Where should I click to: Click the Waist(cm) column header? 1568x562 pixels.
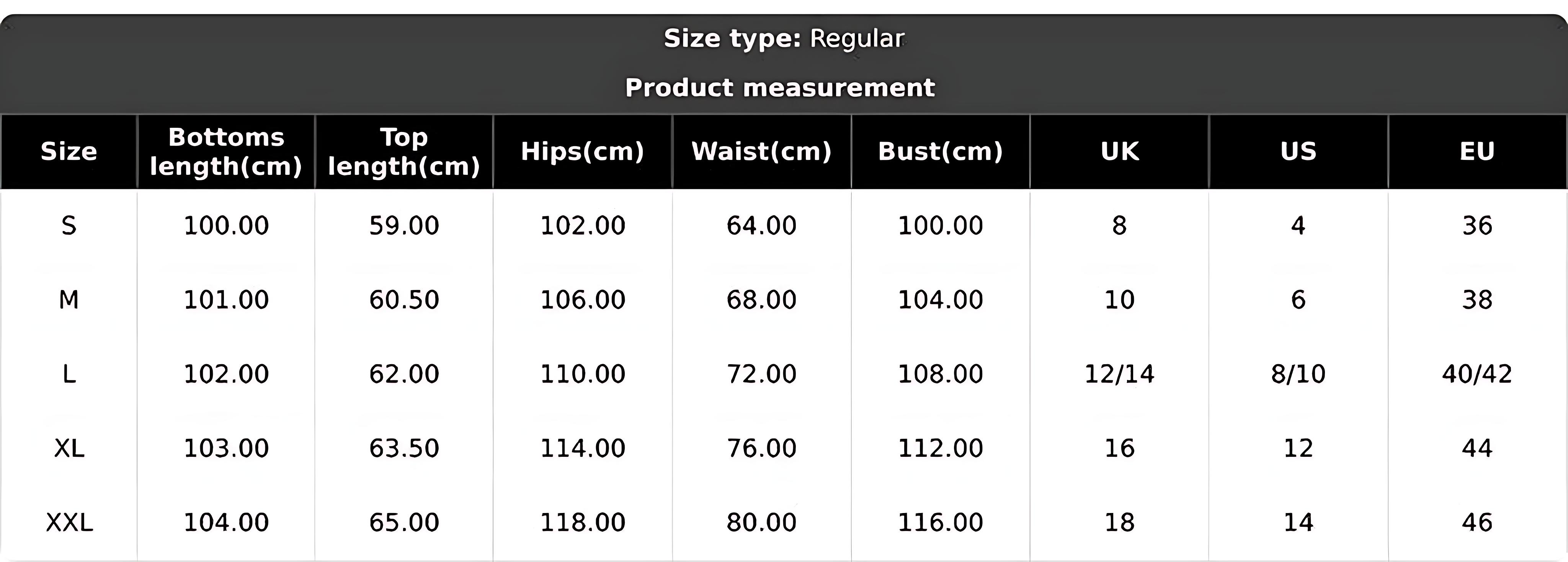coord(761,151)
